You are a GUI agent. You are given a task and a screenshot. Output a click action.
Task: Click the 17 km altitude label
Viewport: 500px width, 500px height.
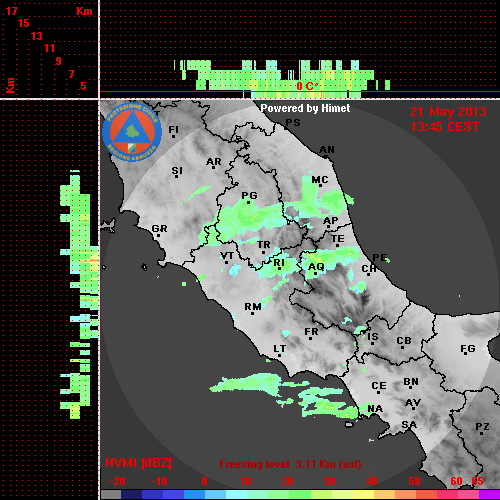click(x=11, y=11)
